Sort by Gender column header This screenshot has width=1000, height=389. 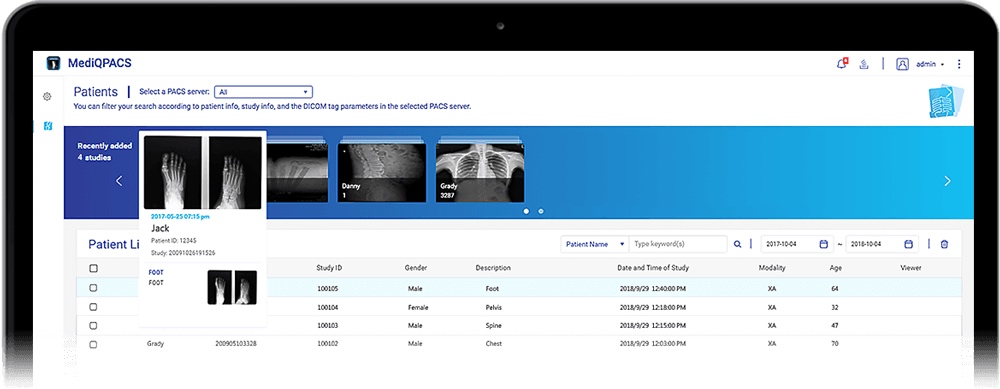(416, 268)
